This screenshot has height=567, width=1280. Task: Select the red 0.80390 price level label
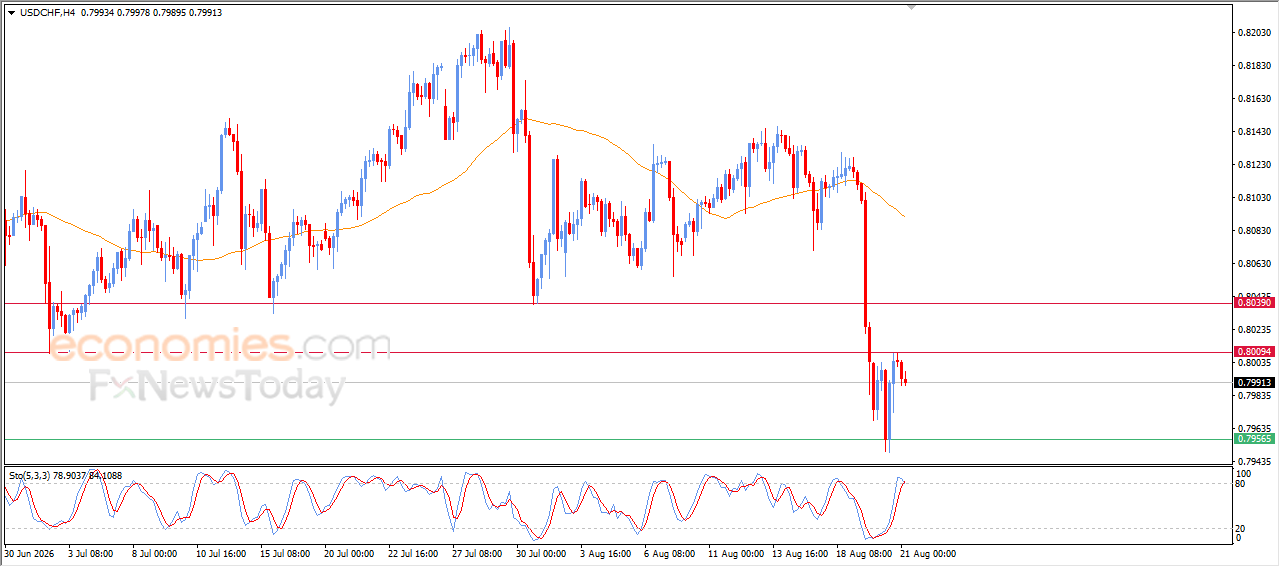pyautogui.click(x=1254, y=302)
